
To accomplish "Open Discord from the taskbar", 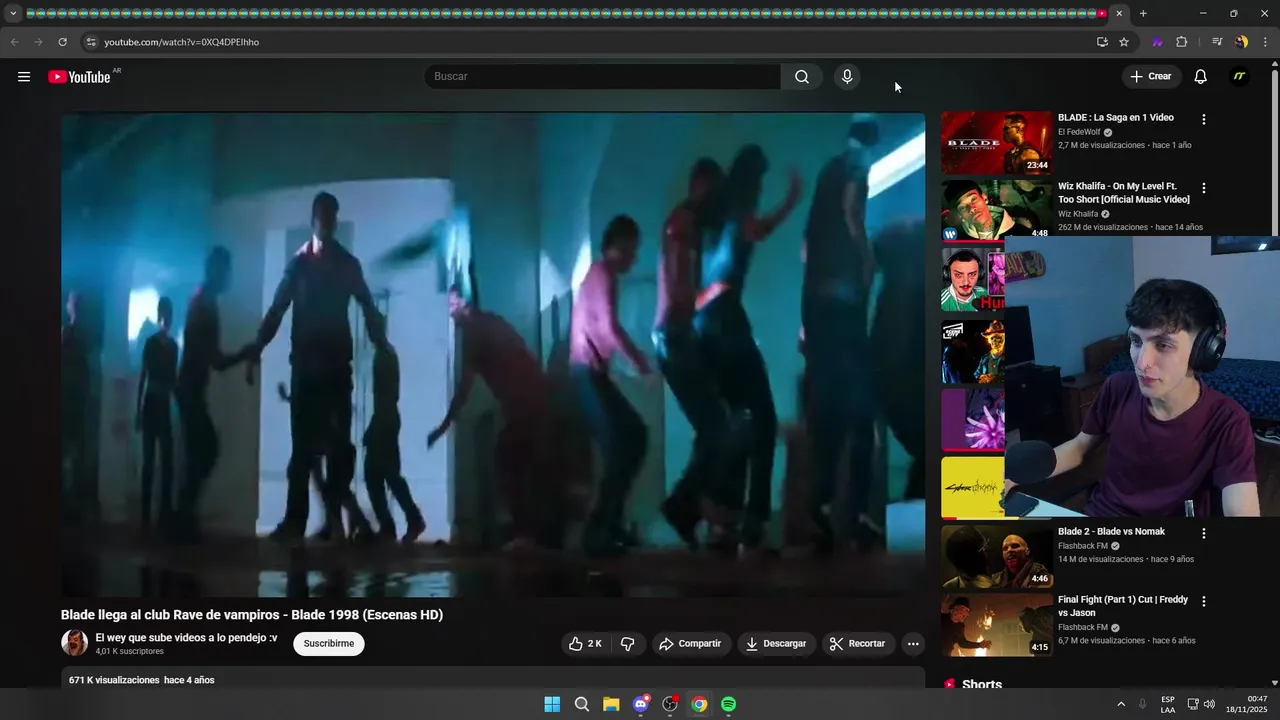I will (x=641, y=704).
